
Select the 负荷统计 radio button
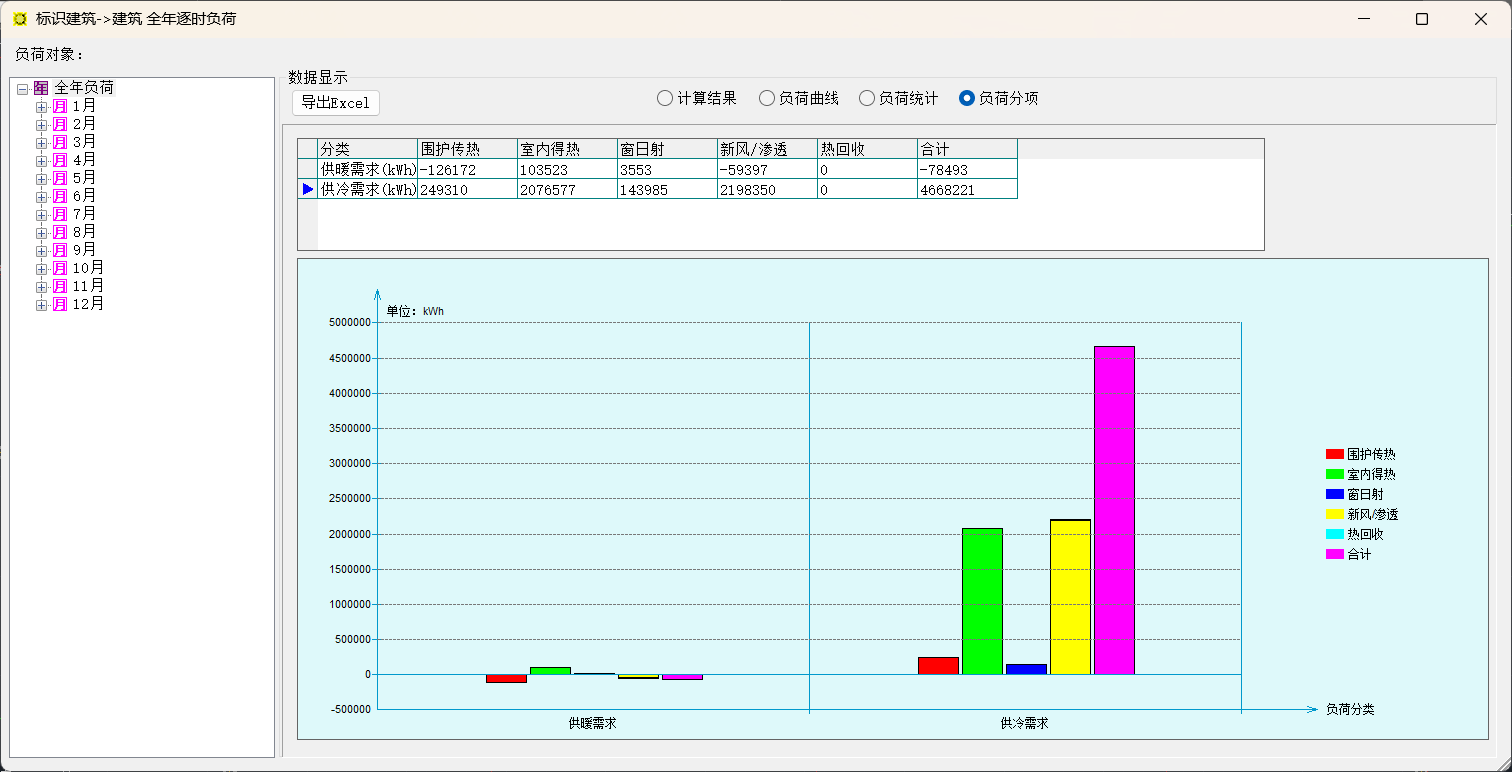[x=867, y=98]
